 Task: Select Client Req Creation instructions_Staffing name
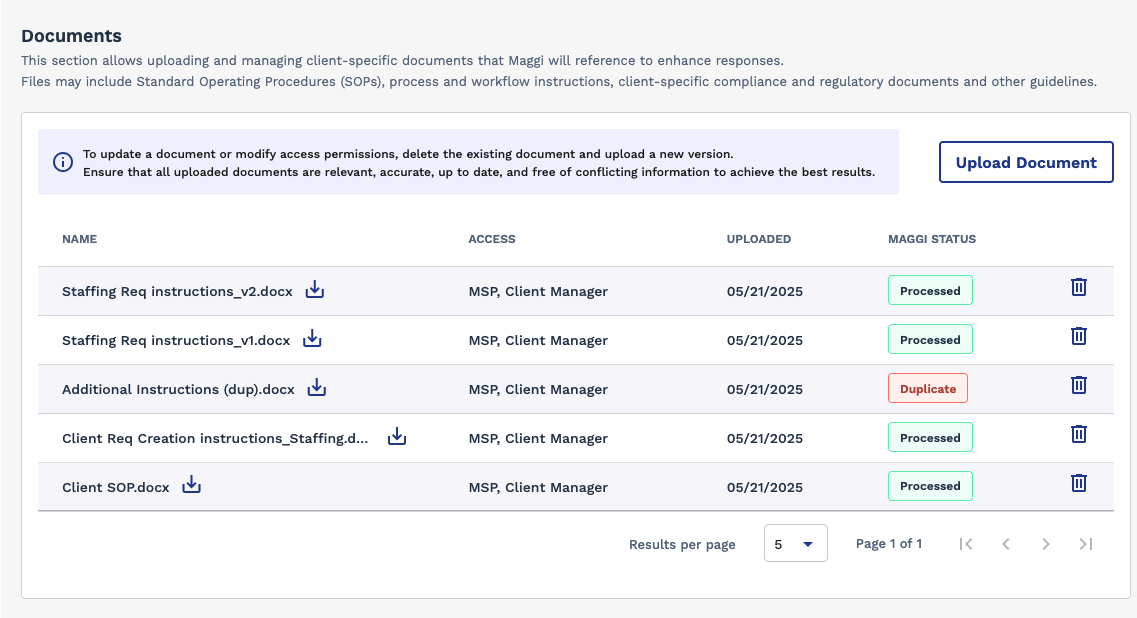[215, 438]
